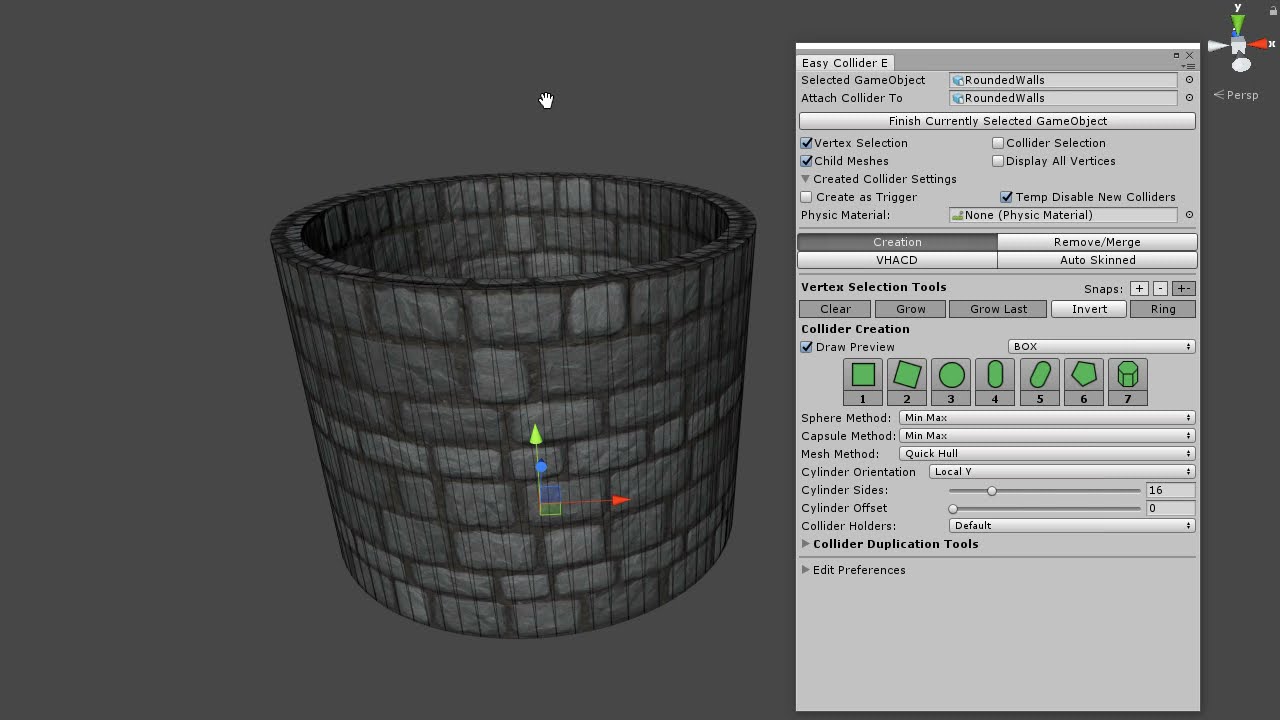This screenshot has width=1280, height=720.
Task: Open Cylinder Orientation dropdown
Action: (x=1062, y=472)
